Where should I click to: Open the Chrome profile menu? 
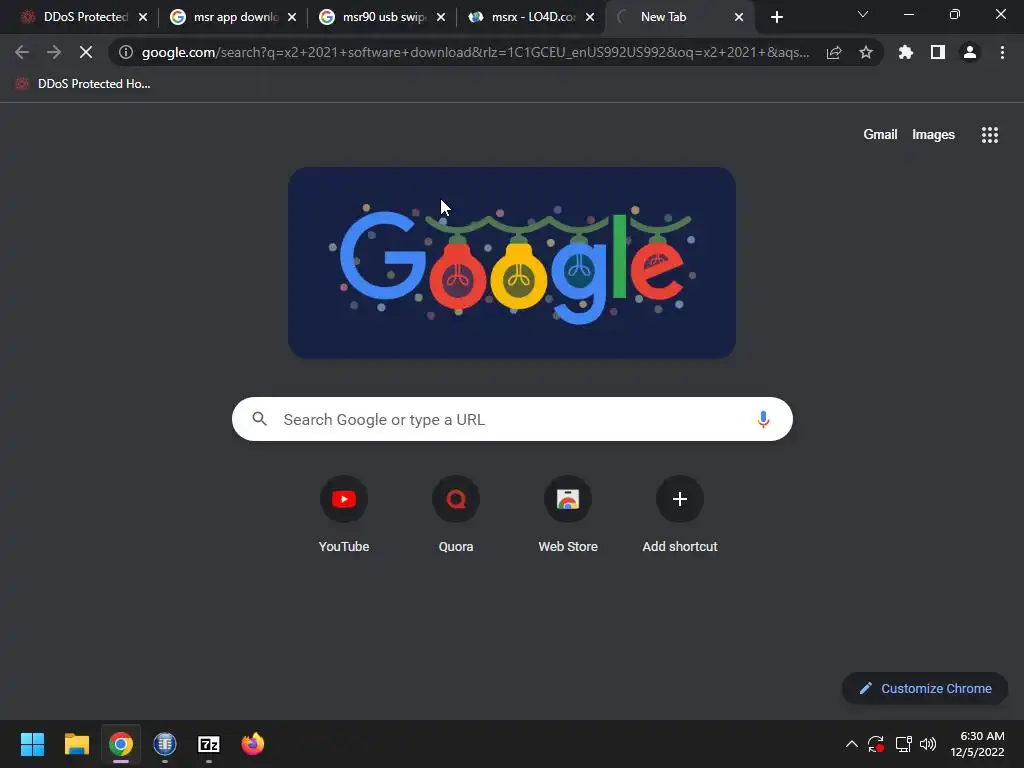point(970,52)
